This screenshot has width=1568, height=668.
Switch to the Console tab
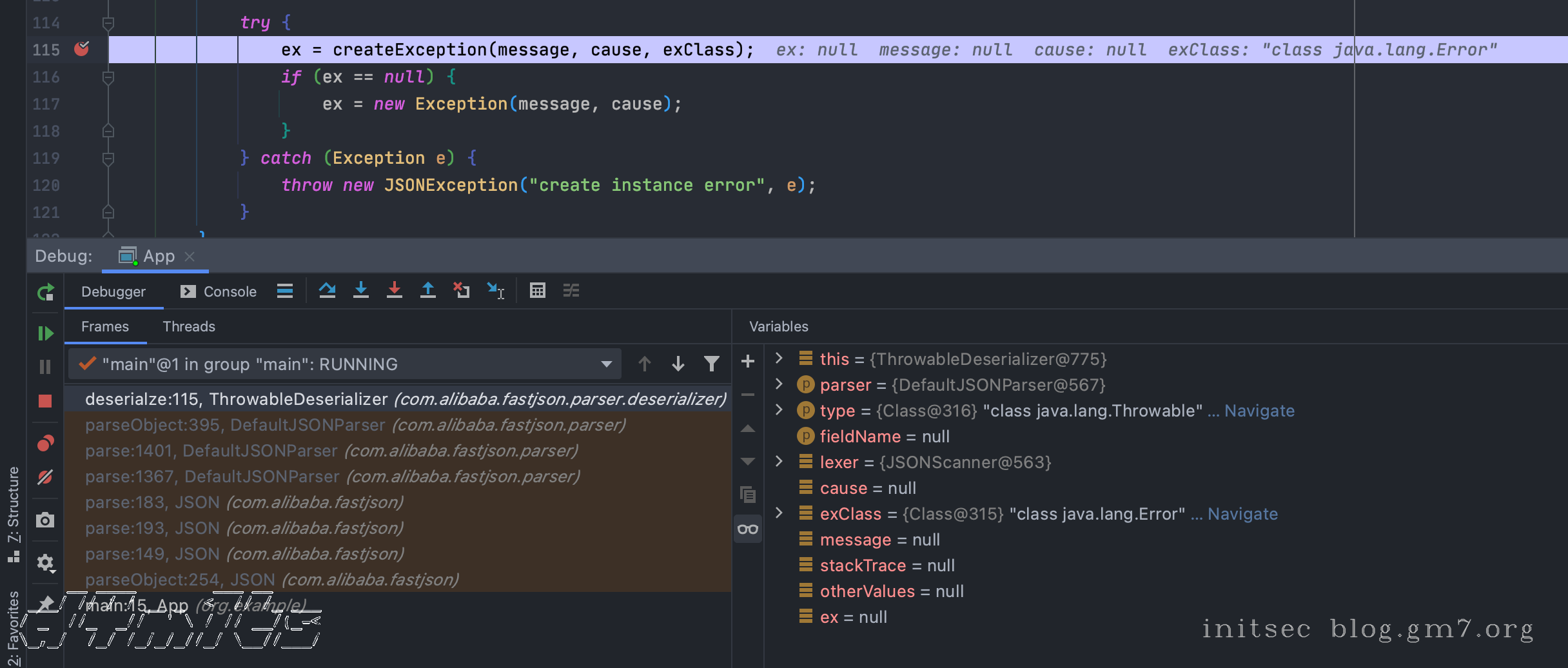(219, 292)
